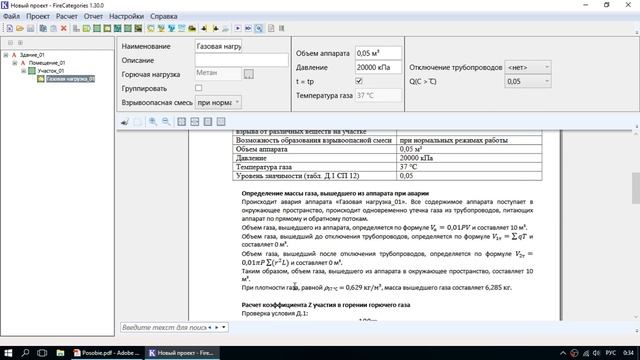This screenshot has width=640, height=360.
Task: Click the report search text field
Action: click(x=164, y=327)
